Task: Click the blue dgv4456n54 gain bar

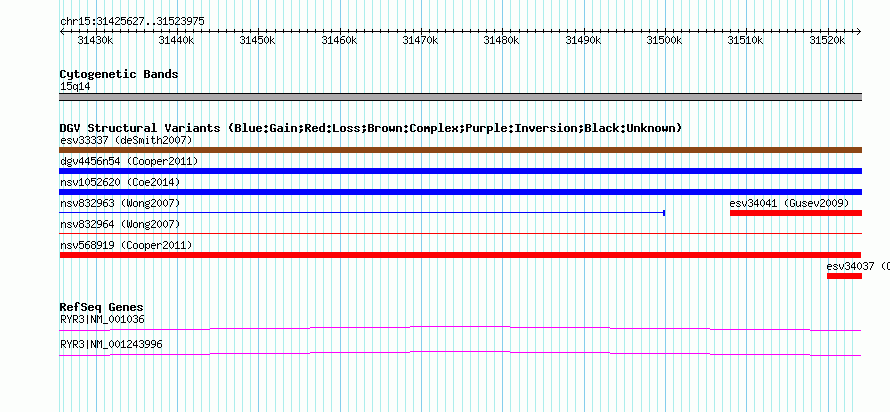Action: (x=460, y=171)
